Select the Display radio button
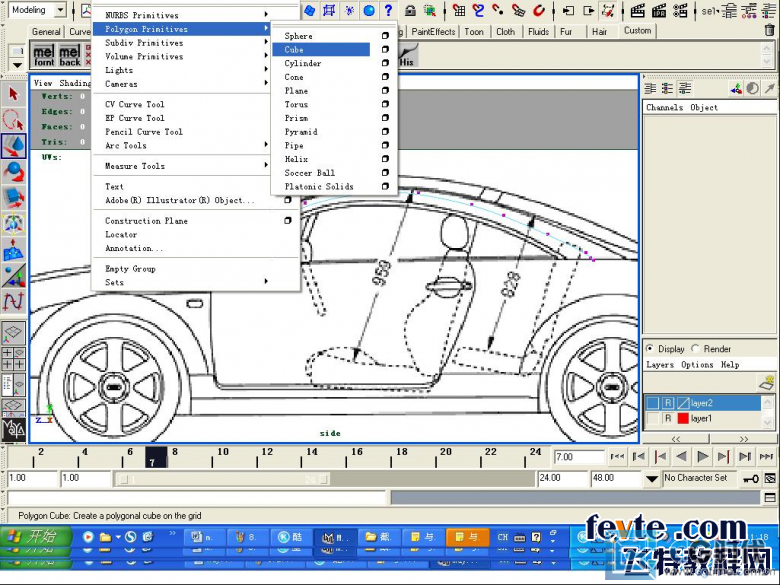 [650, 348]
